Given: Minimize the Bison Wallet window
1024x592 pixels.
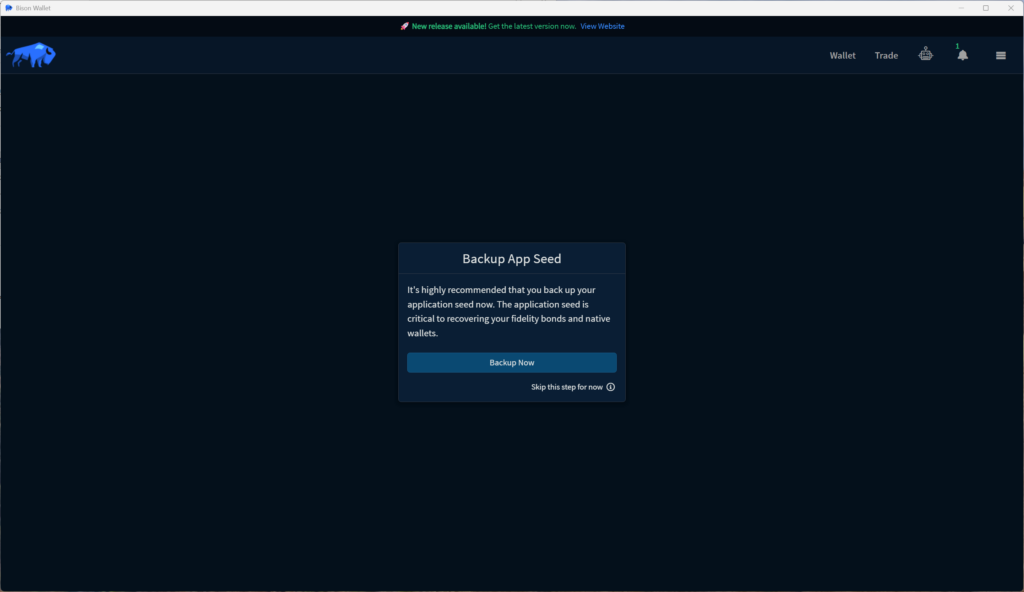Looking at the screenshot, I should tap(959, 8).
